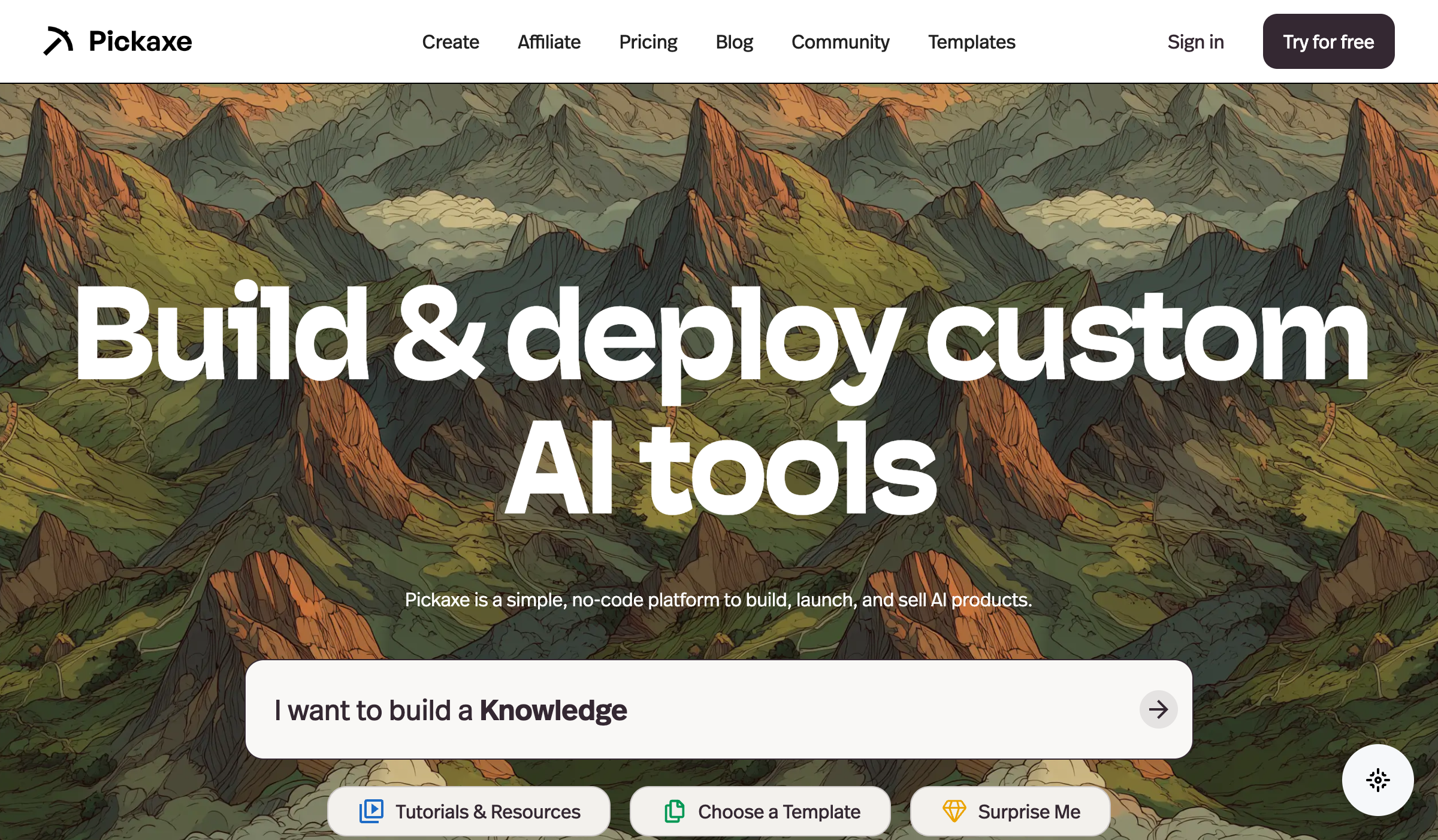Click the 'I want to build a Knowledge' input
Viewport: 1438px width, 840px height.
(x=719, y=710)
